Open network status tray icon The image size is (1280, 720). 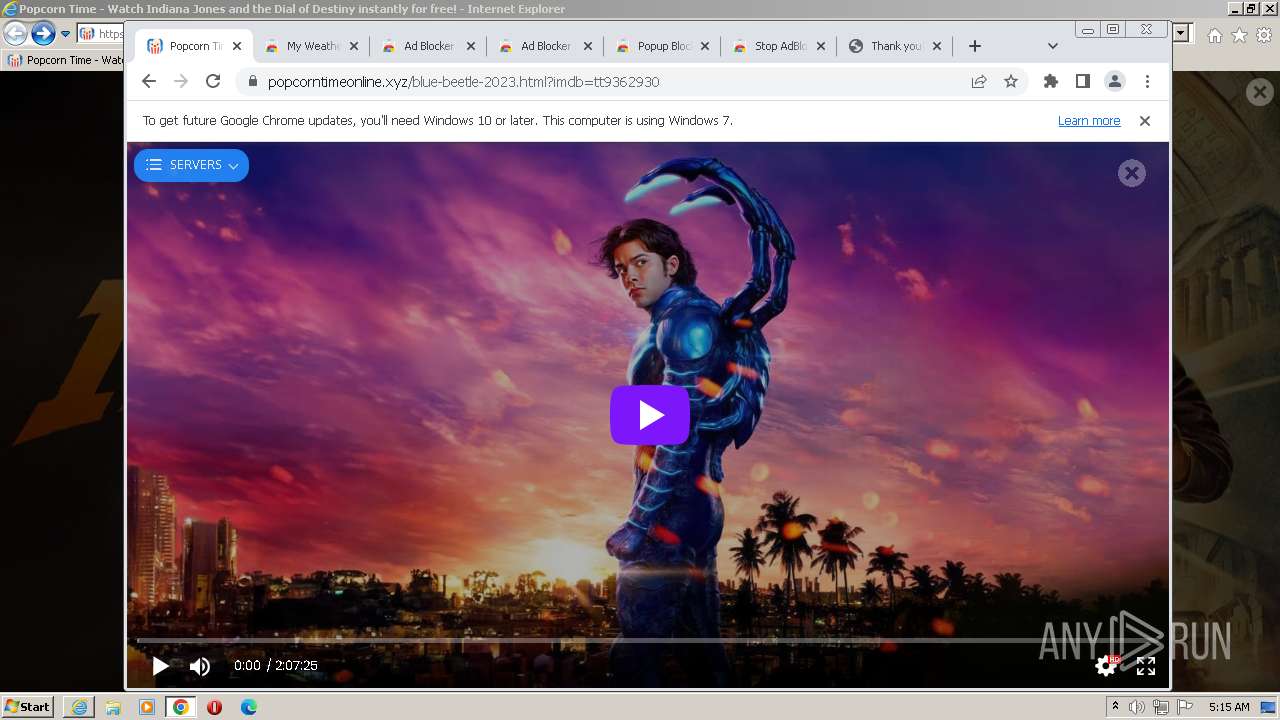click(x=1161, y=707)
